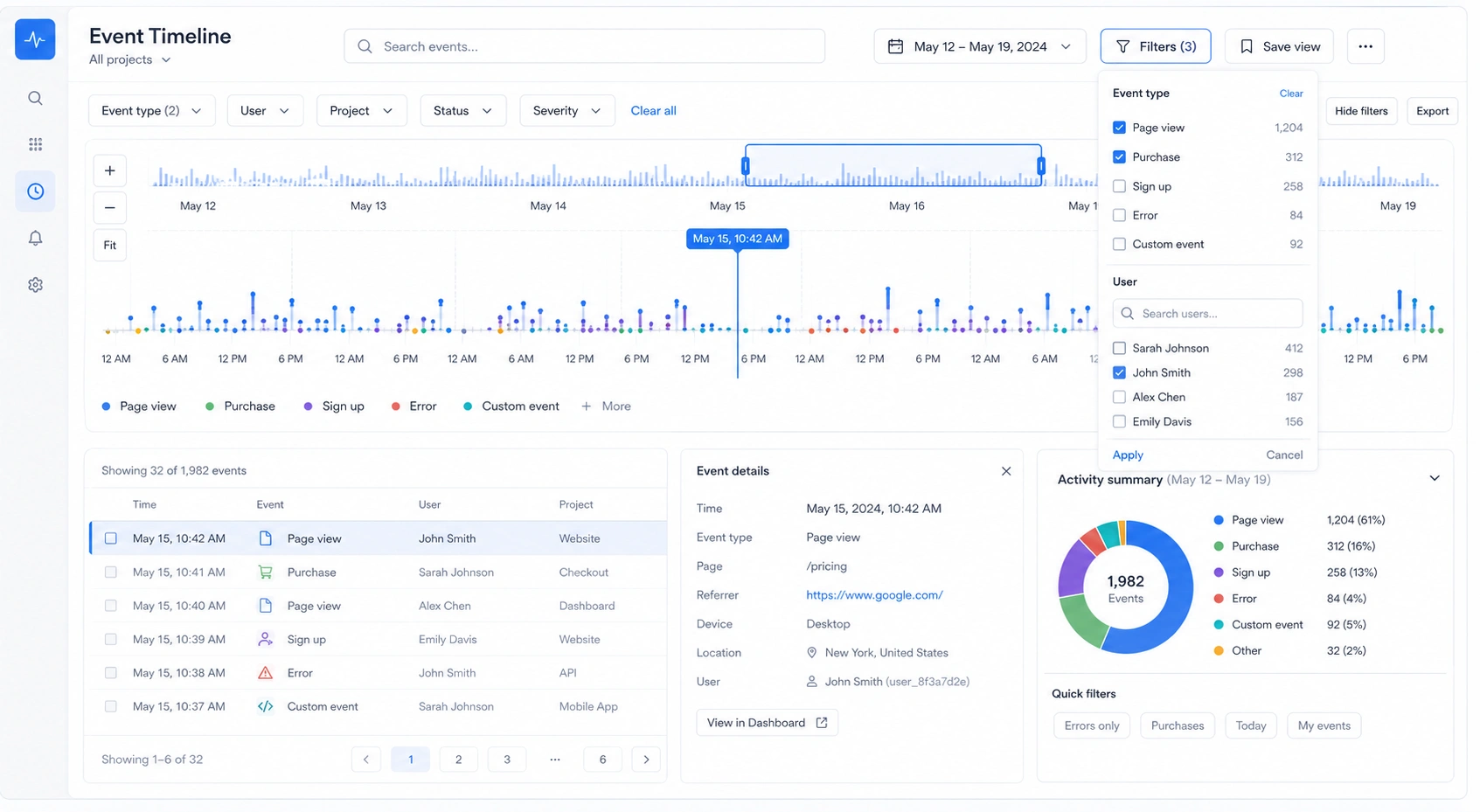Click the bookmark icon on Save view
Image resolution: width=1480 pixels, height=812 pixels.
click(x=1247, y=46)
